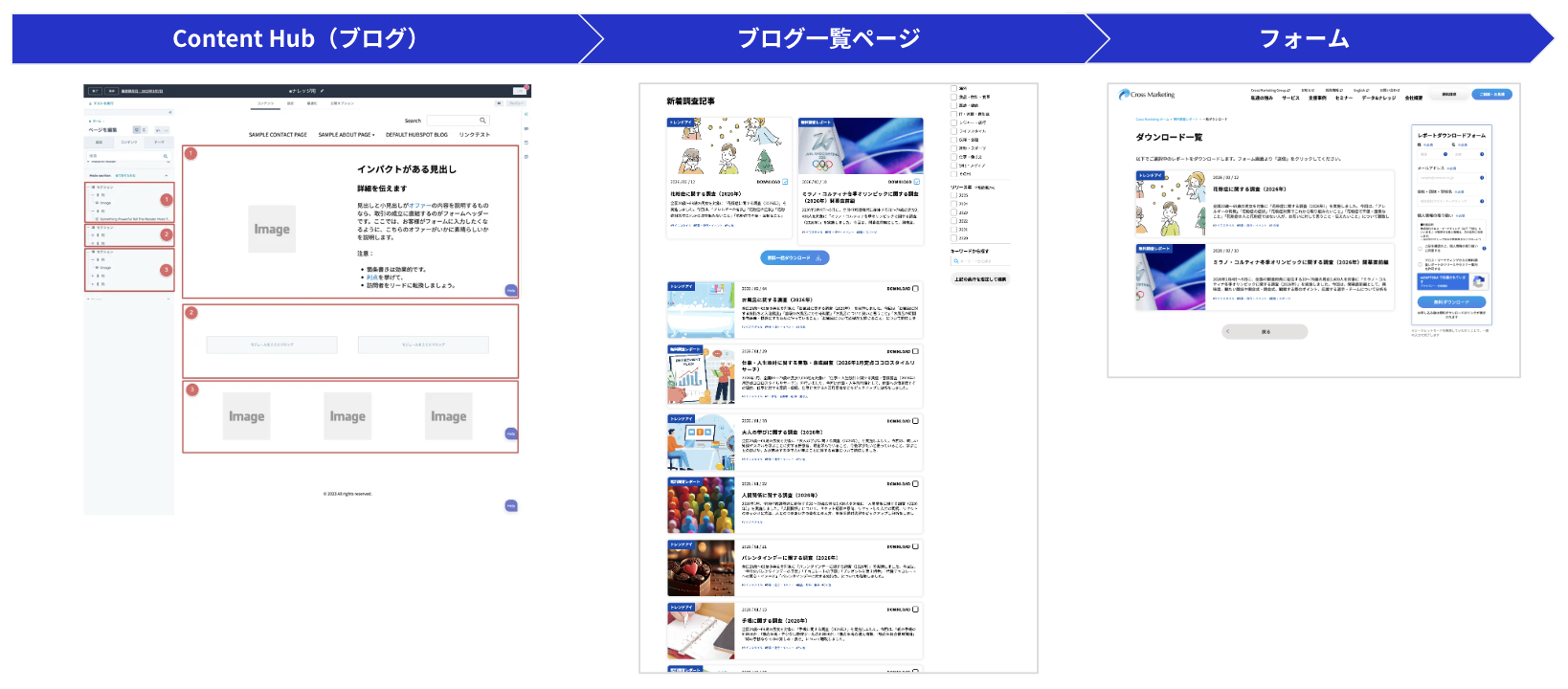
Task: Enable the 2025 release year filter checkbox
Action: pyautogui.click(x=953, y=195)
